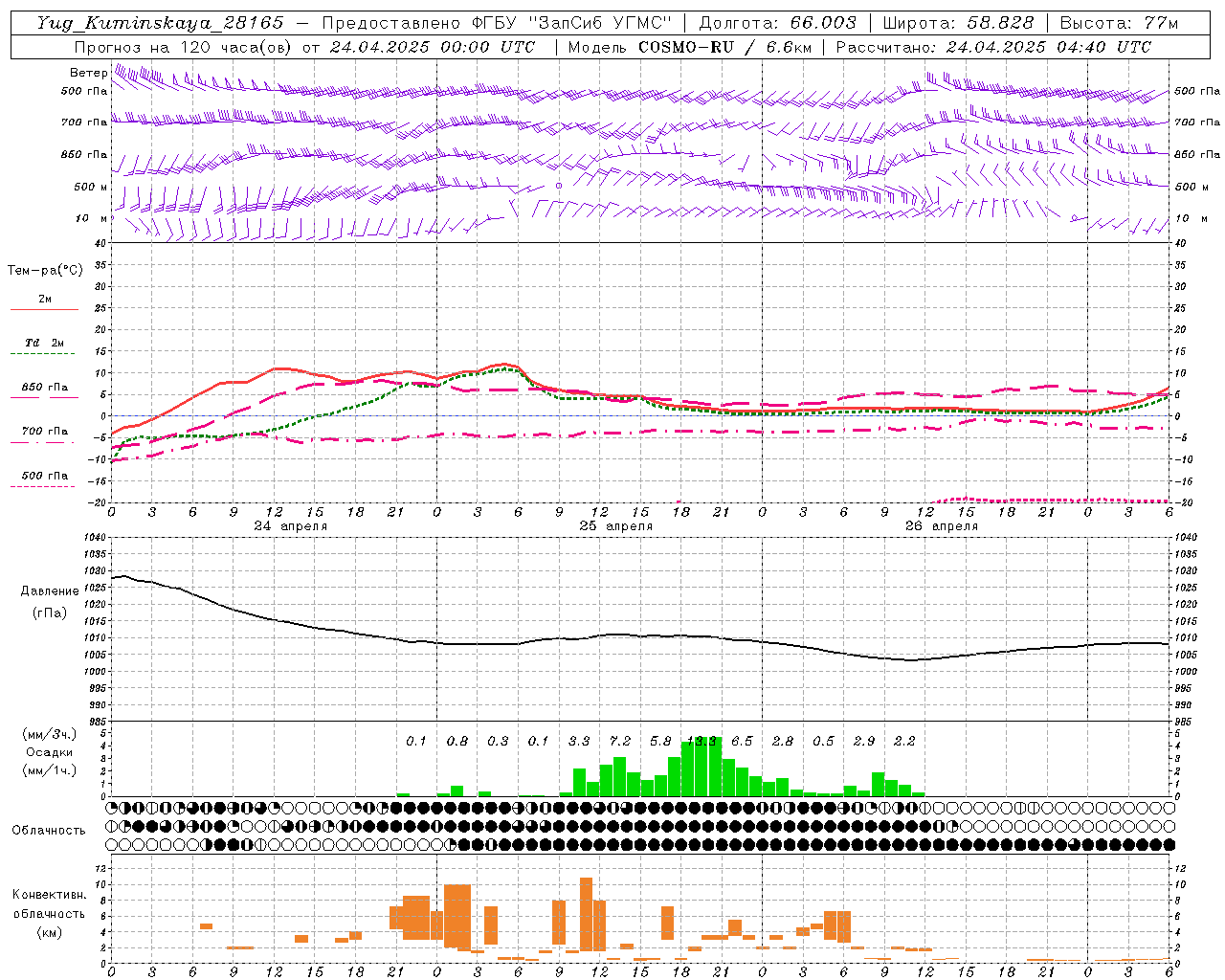Click the 0.8 precipitation total value
This screenshot has height=980, width=1225.
tap(457, 742)
